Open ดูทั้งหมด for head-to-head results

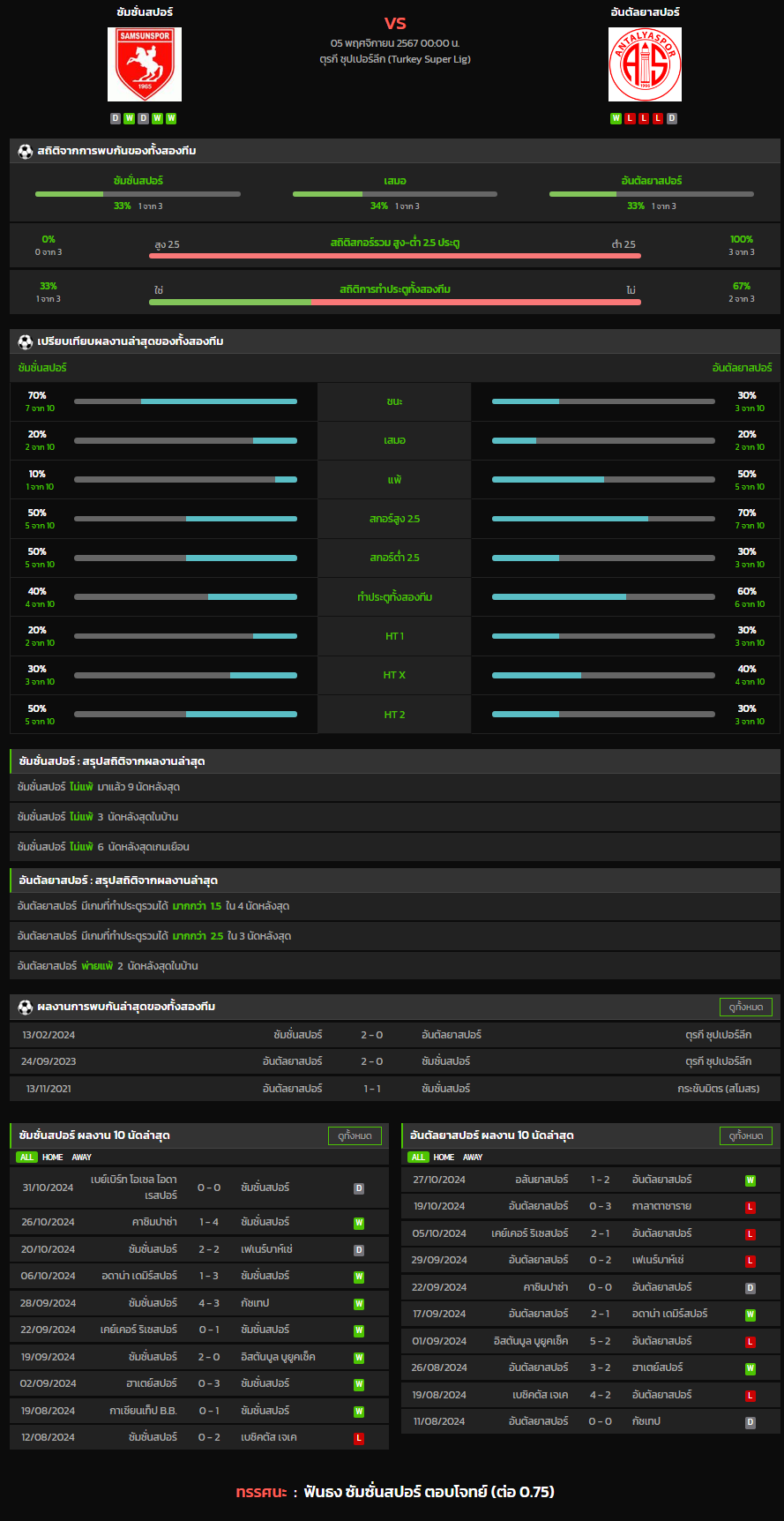click(x=746, y=1007)
